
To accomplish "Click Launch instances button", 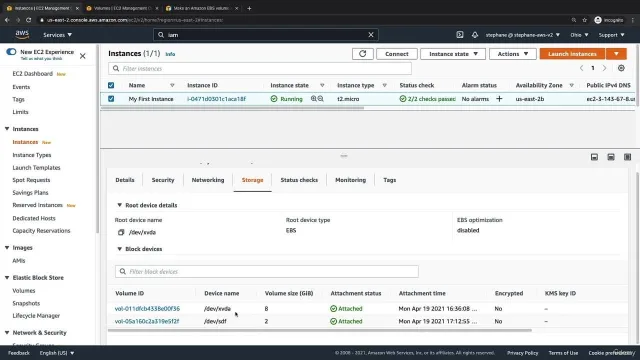I will pyautogui.click(x=572, y=54).
